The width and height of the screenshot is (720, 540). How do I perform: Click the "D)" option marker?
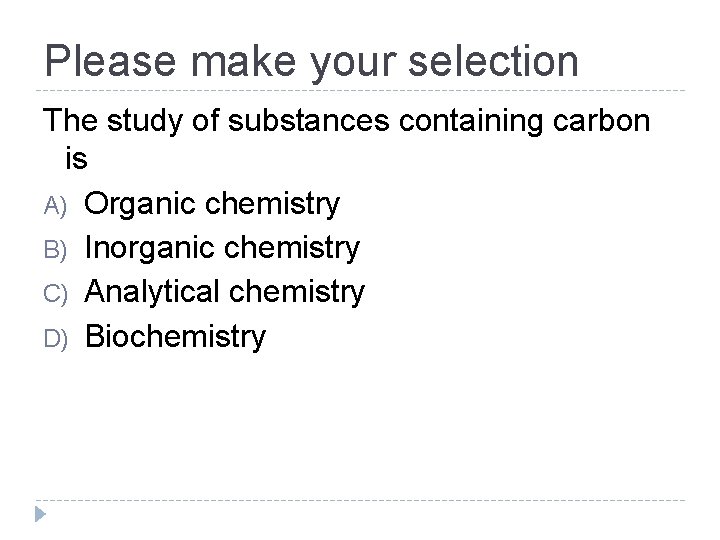(x=54, y=338)
